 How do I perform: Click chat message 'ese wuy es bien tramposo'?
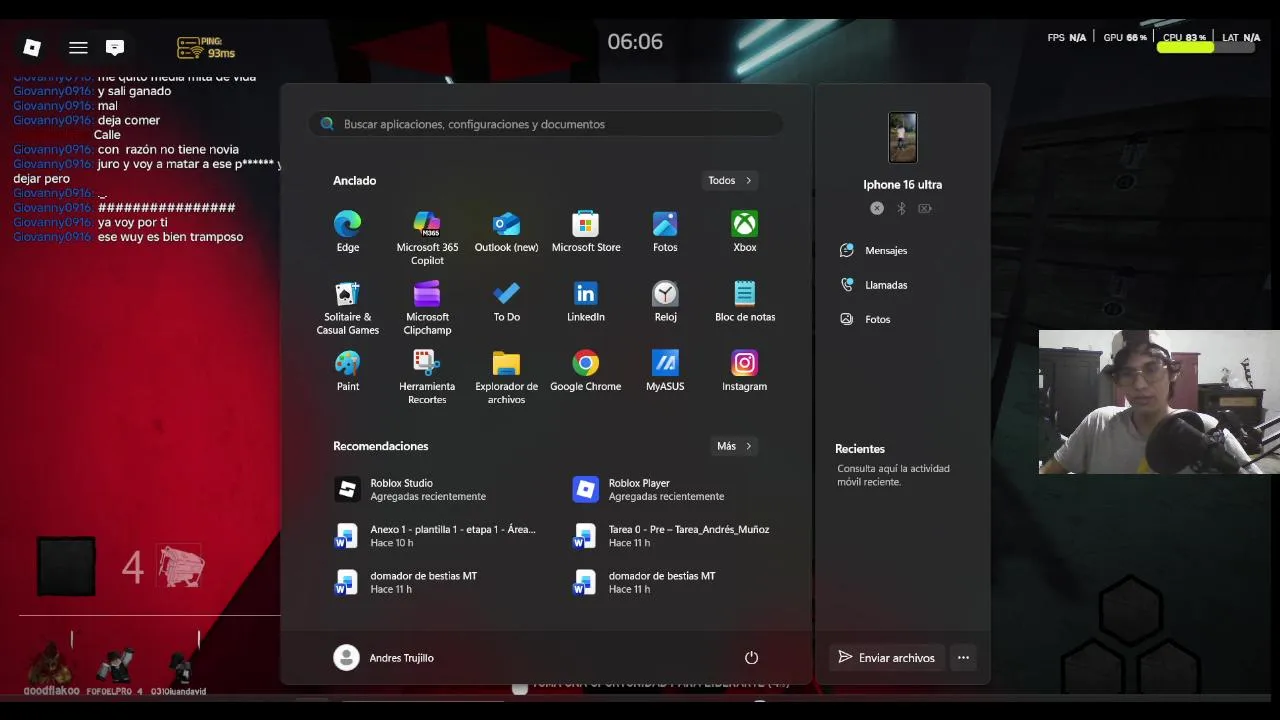tap(170, 237)
